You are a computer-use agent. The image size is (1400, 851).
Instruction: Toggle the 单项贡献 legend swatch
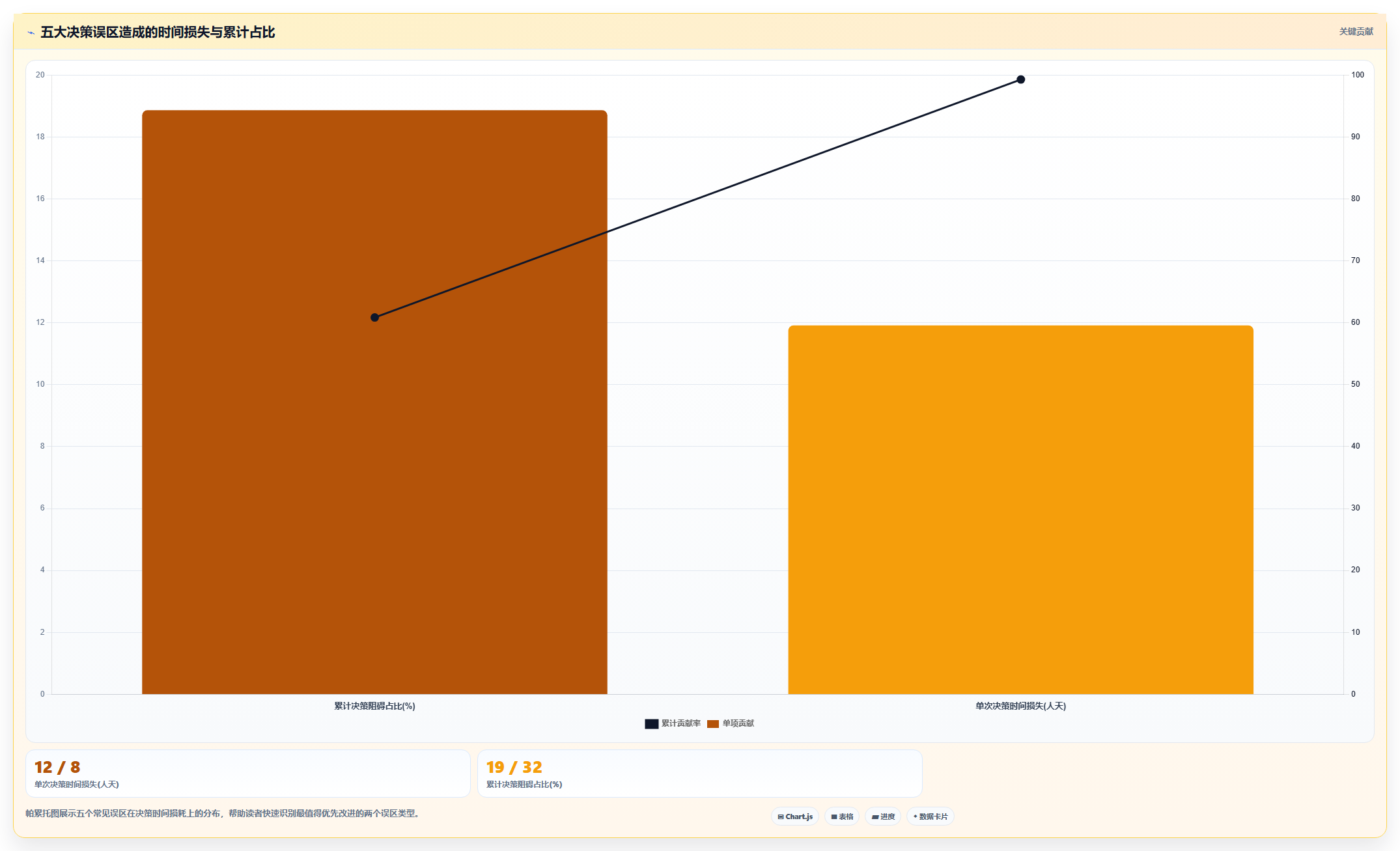click(713, 723)
